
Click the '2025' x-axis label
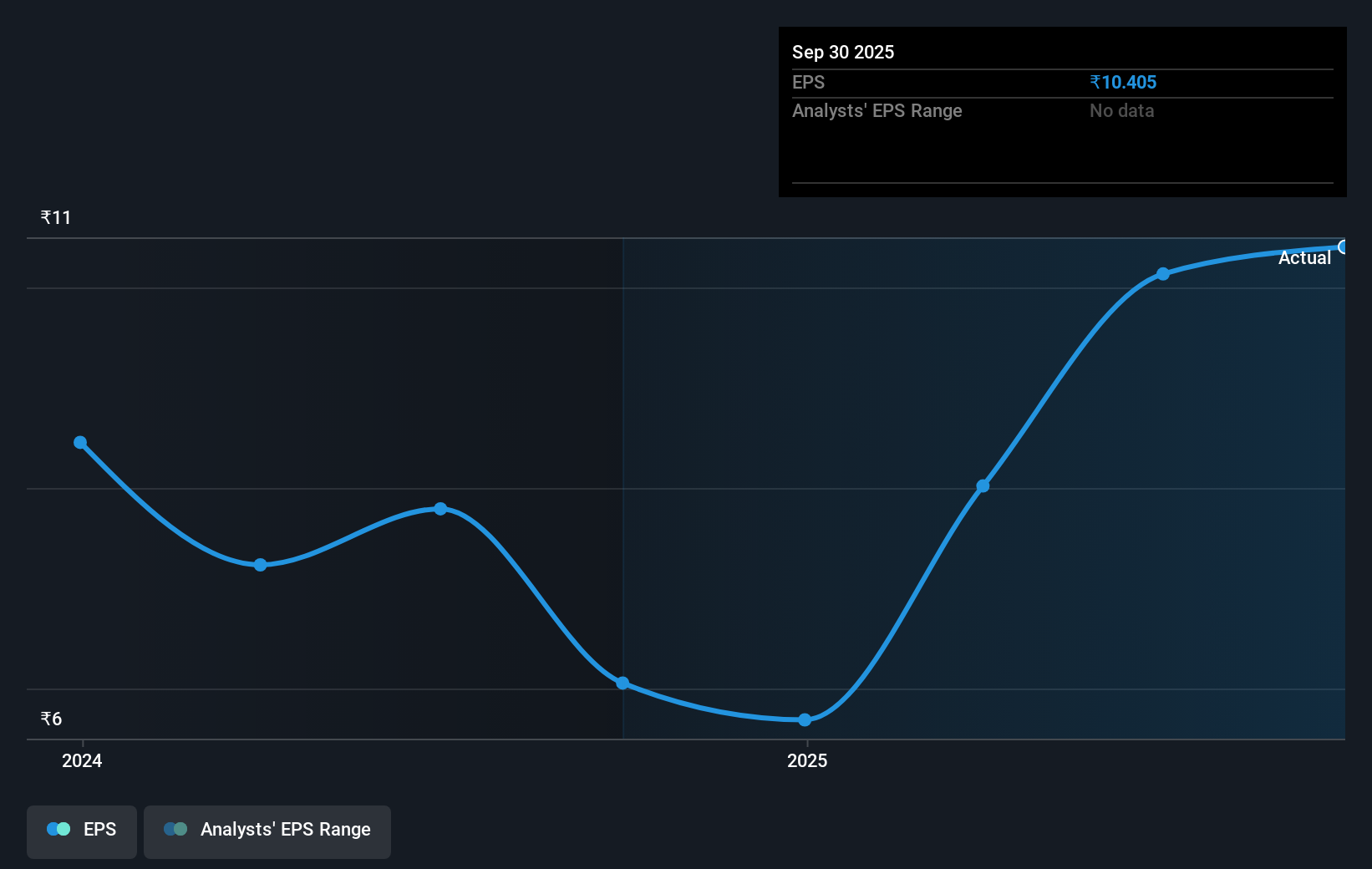807,760
